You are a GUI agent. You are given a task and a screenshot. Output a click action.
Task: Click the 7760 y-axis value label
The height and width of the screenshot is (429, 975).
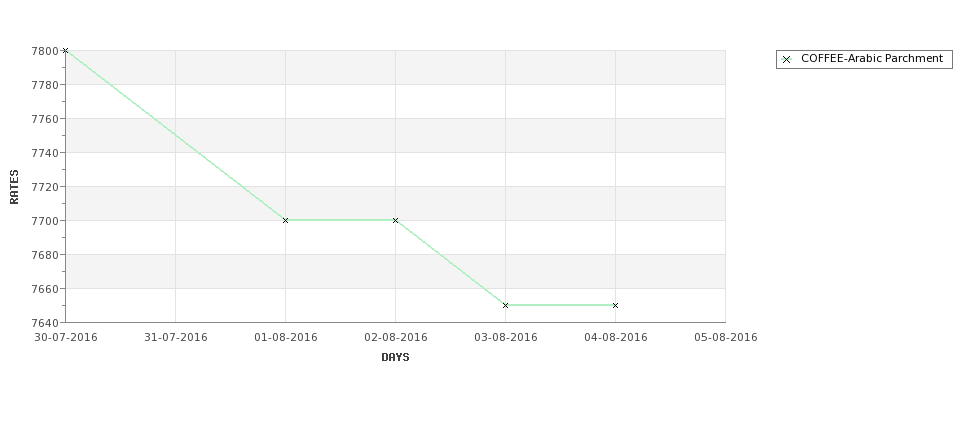pyautogui.click(x=45, y=119)
